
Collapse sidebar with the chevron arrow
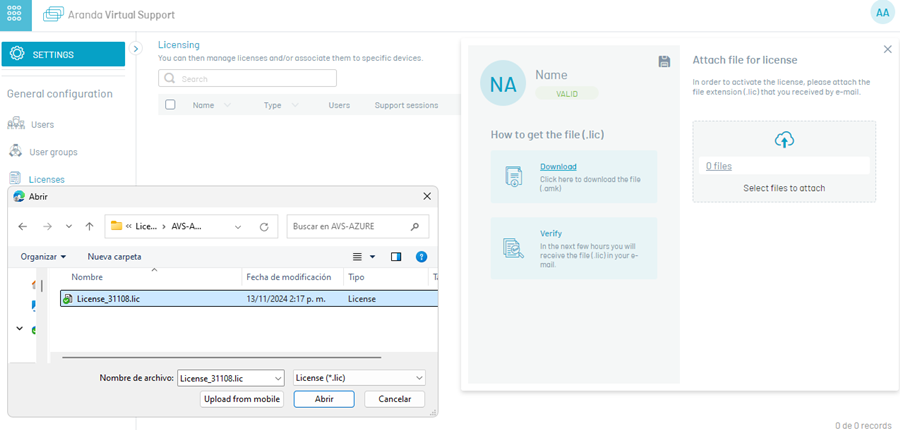tap(135, 49)
